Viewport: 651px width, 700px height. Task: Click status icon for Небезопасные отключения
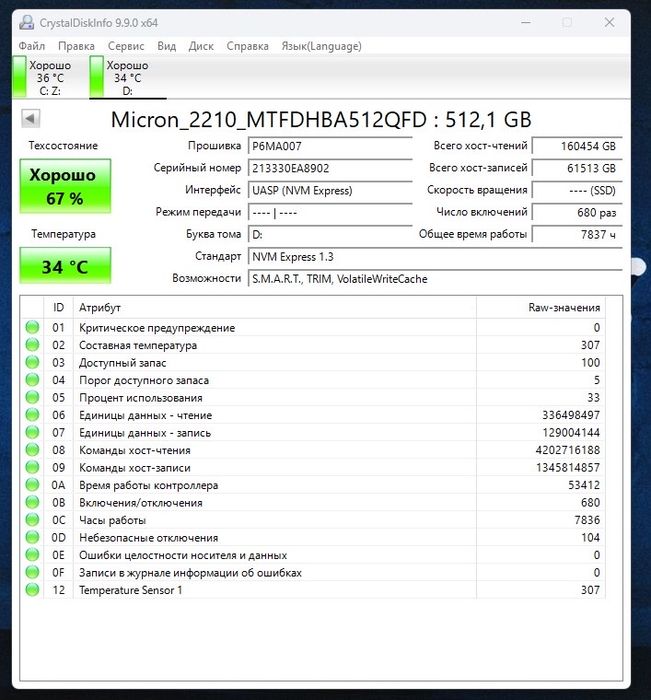pos(32,537)
